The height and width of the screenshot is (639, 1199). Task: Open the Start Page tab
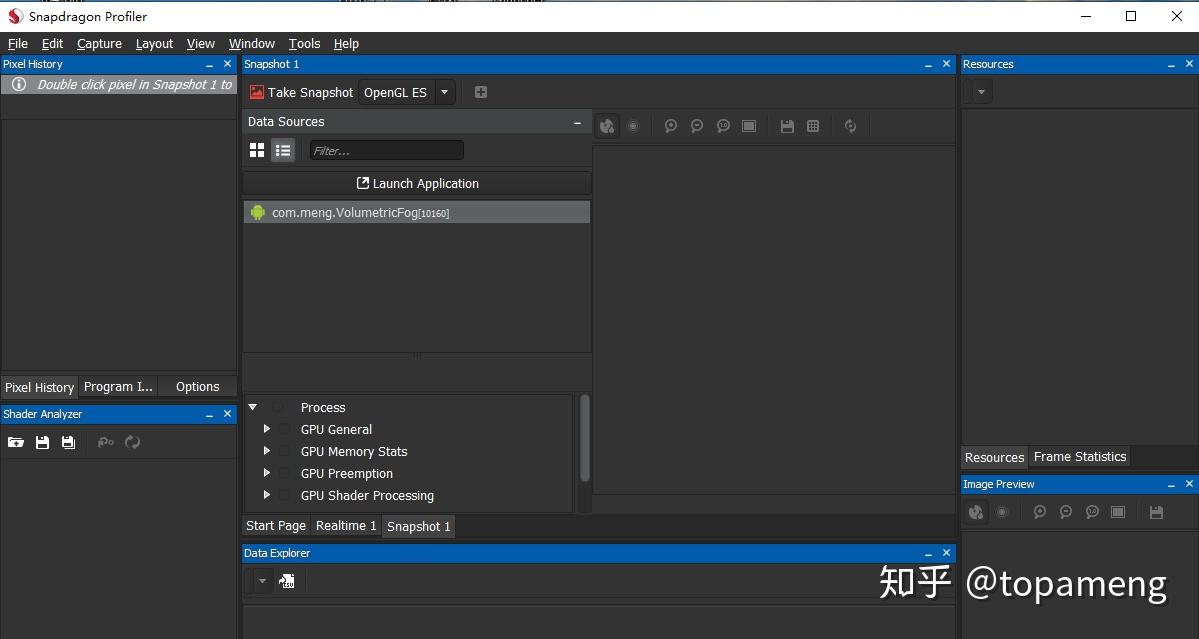coord(275,526)
